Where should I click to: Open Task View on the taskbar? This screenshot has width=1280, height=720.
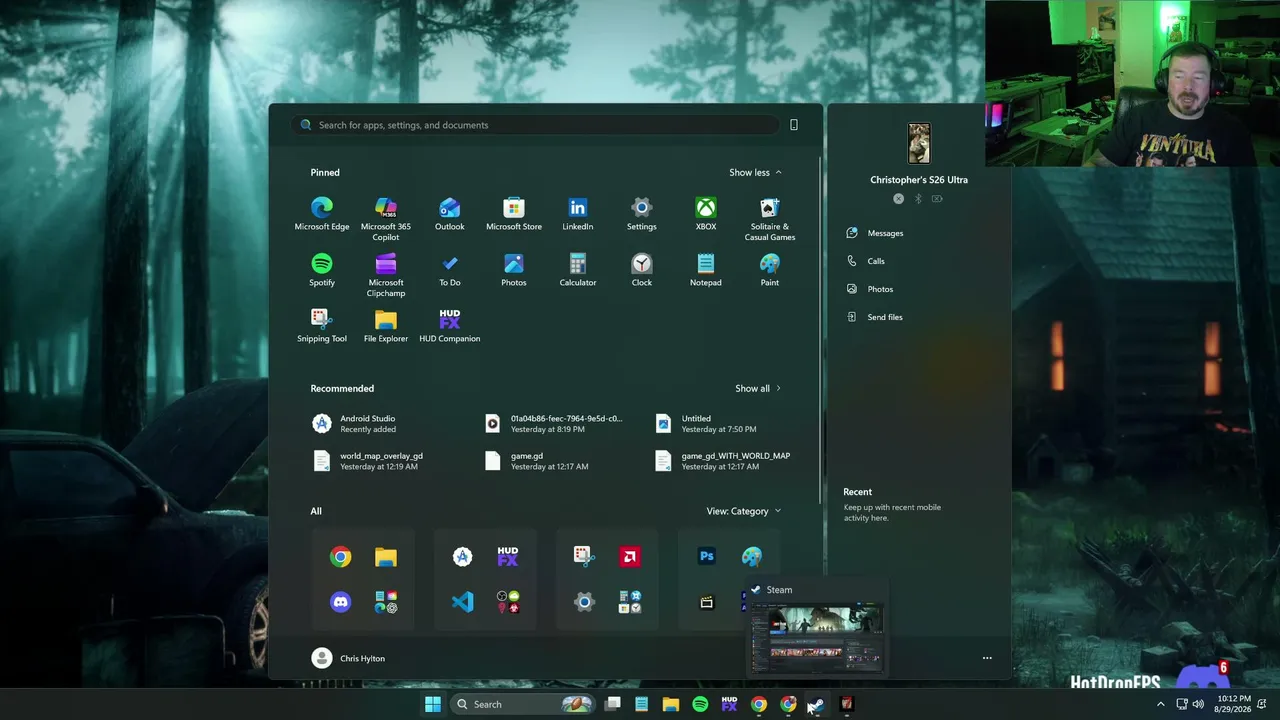613,704
